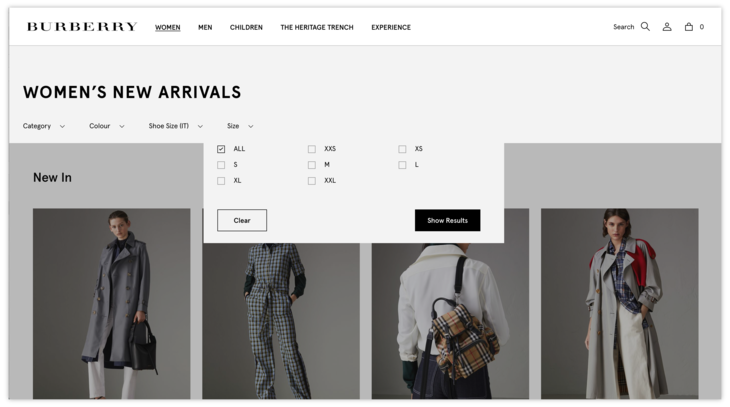
Task: Open the Colour filter dropdown
Action: pyautogui.click(x=107, y=126)
